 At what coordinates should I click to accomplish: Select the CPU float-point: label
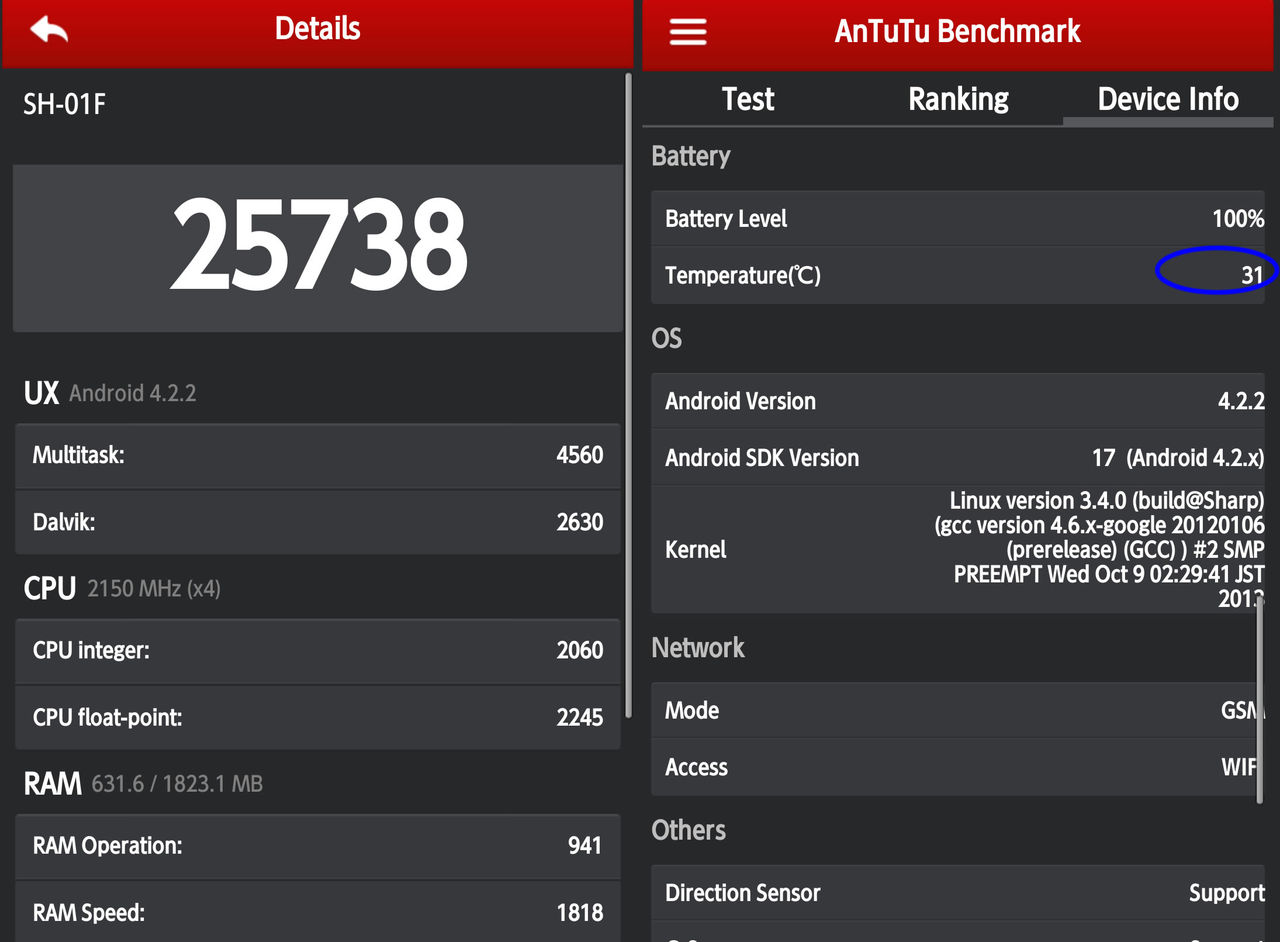(107, 717)
